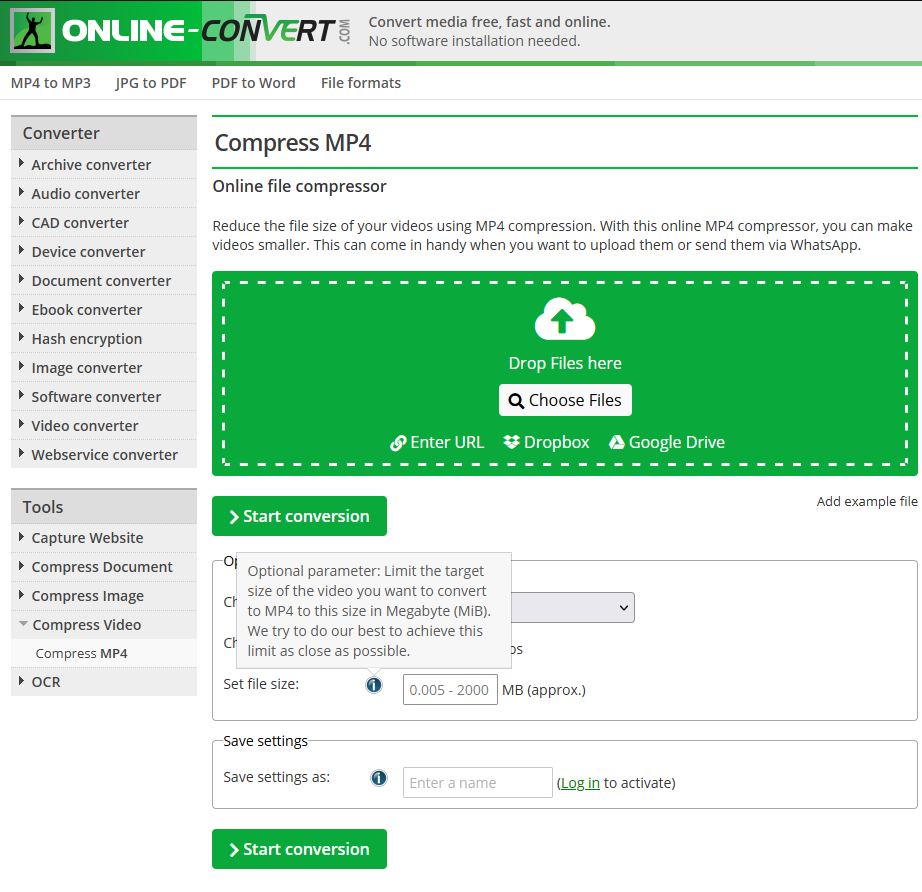Expand the Document converter arrow
This screenshot has width=922, height=892.
click(x=21, y=279)
